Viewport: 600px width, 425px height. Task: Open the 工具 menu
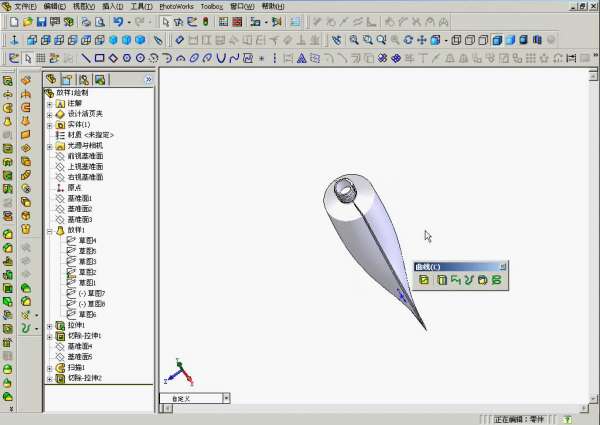click(141, 6)
